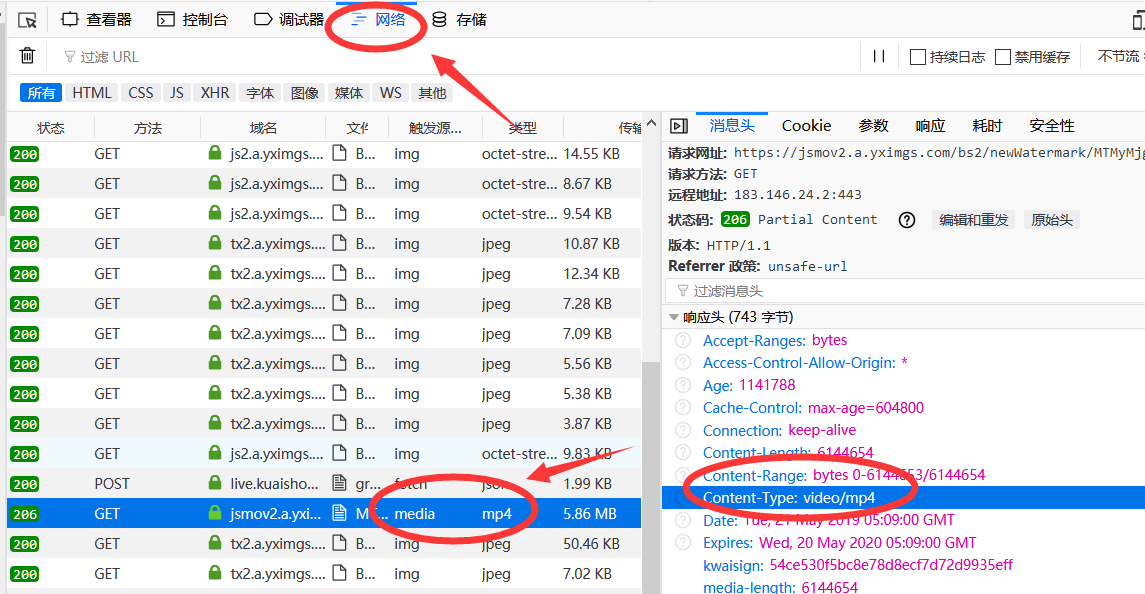The width and height of the screenshot is (1145, 594).
Task: Collapse details pane using toggle icon
Action: 679,126
